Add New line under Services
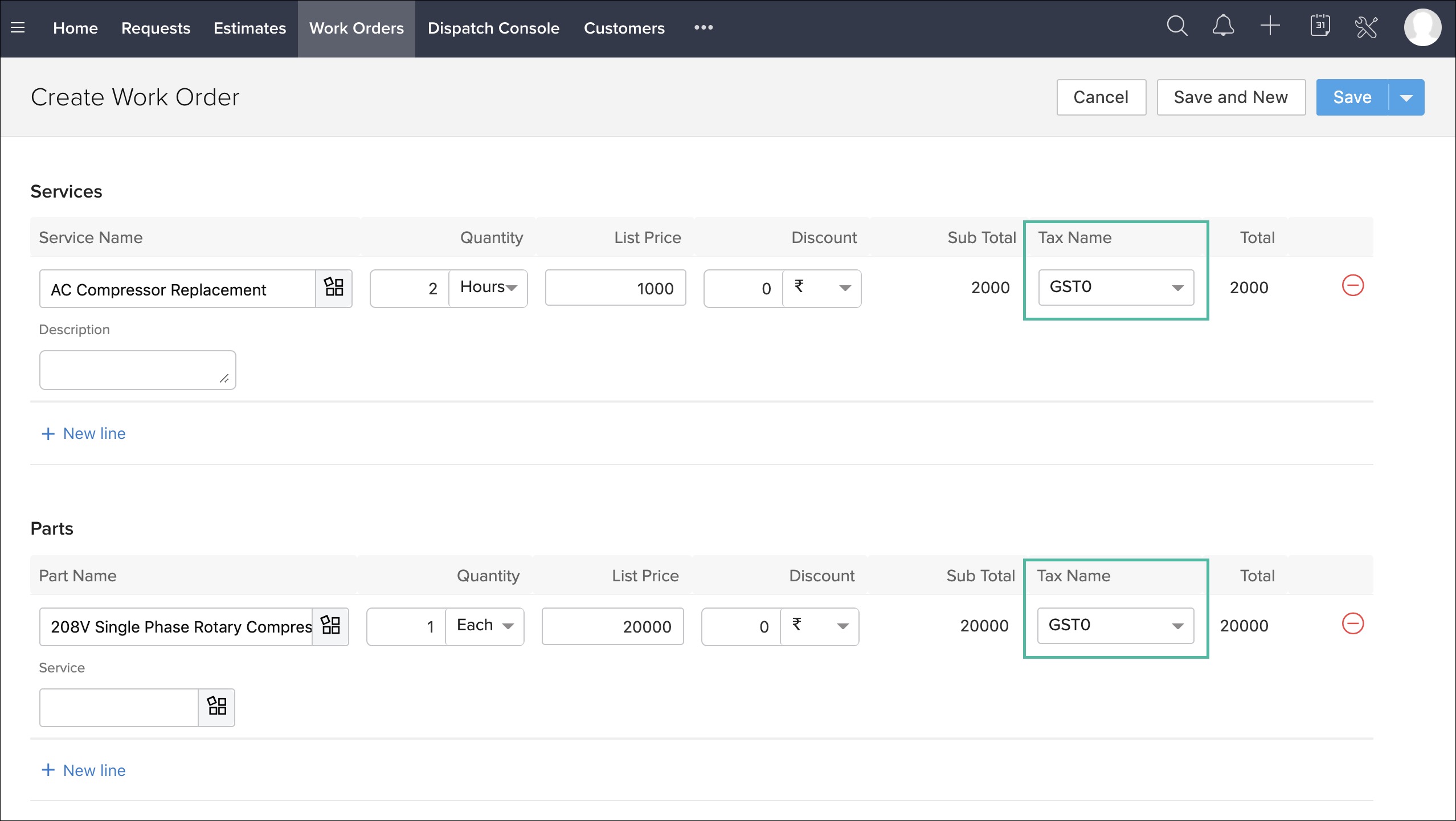This screenshot has width=1456, height=821. (84, 433)
